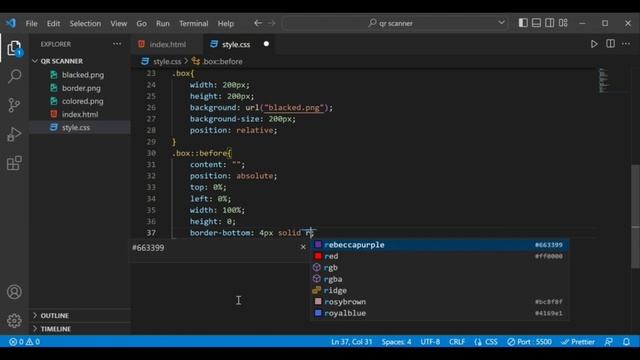Choose rgb function suggestion

coord(439,267)
